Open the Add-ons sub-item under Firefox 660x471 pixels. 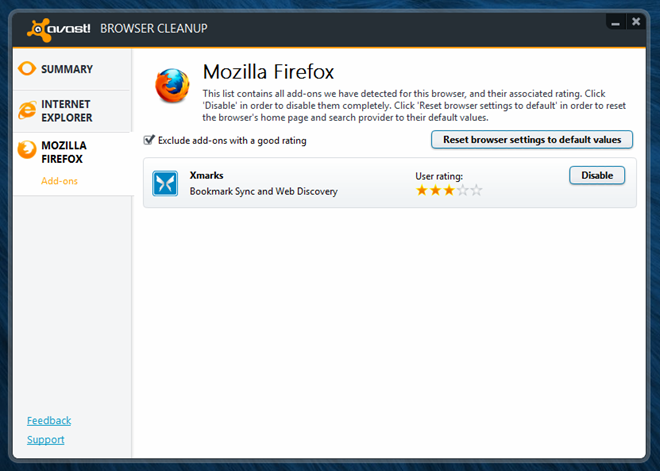click(59, 181)
